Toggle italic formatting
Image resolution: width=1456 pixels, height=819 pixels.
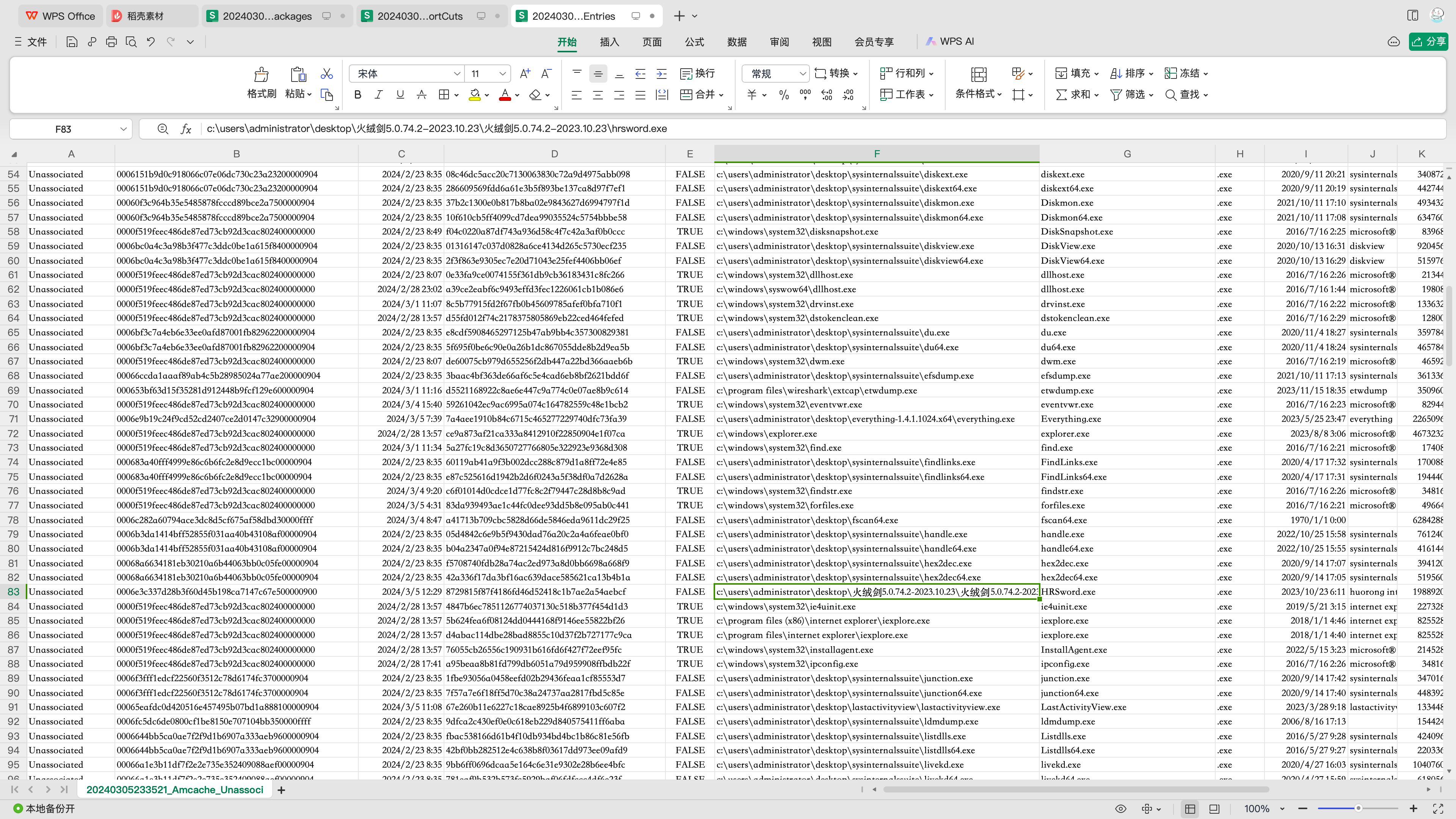coord(378,94)
